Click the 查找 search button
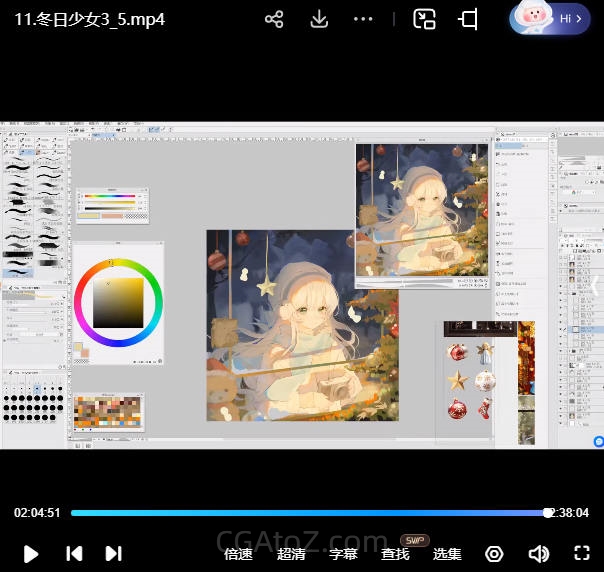604x572 pixels. [395, 554]
